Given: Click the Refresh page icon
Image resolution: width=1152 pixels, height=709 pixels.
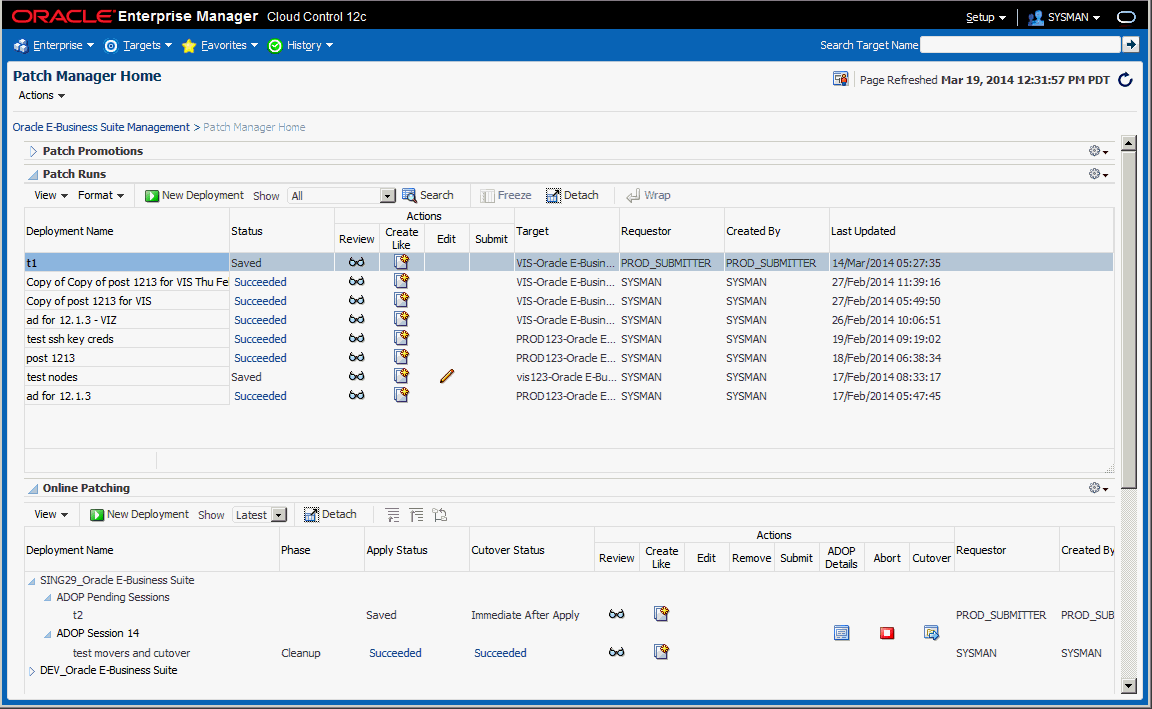Looking at the screenshot, I should (x=1126, y=80).
